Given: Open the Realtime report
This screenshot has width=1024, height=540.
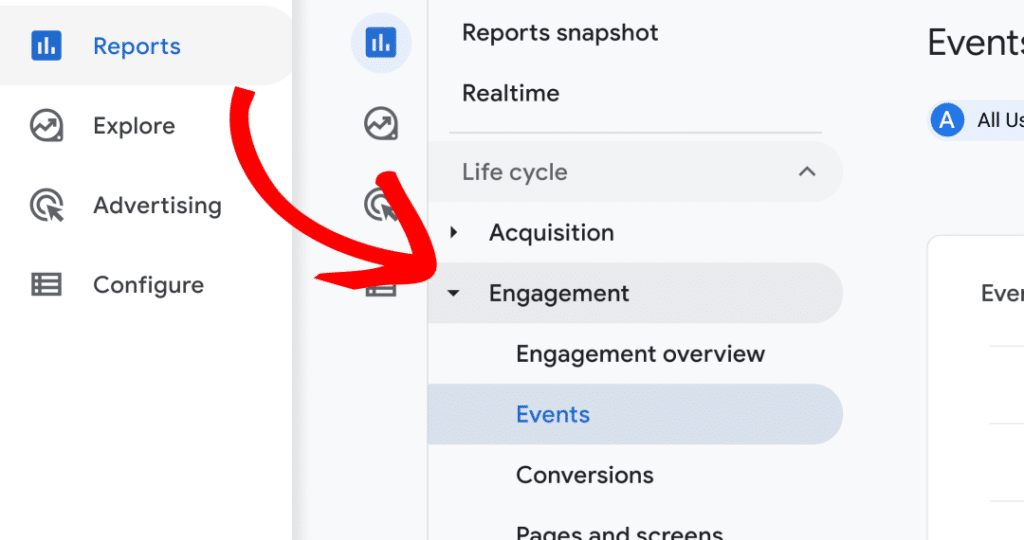Looking at the screenshot, I should pyautogui.click(x=510, y=94).
